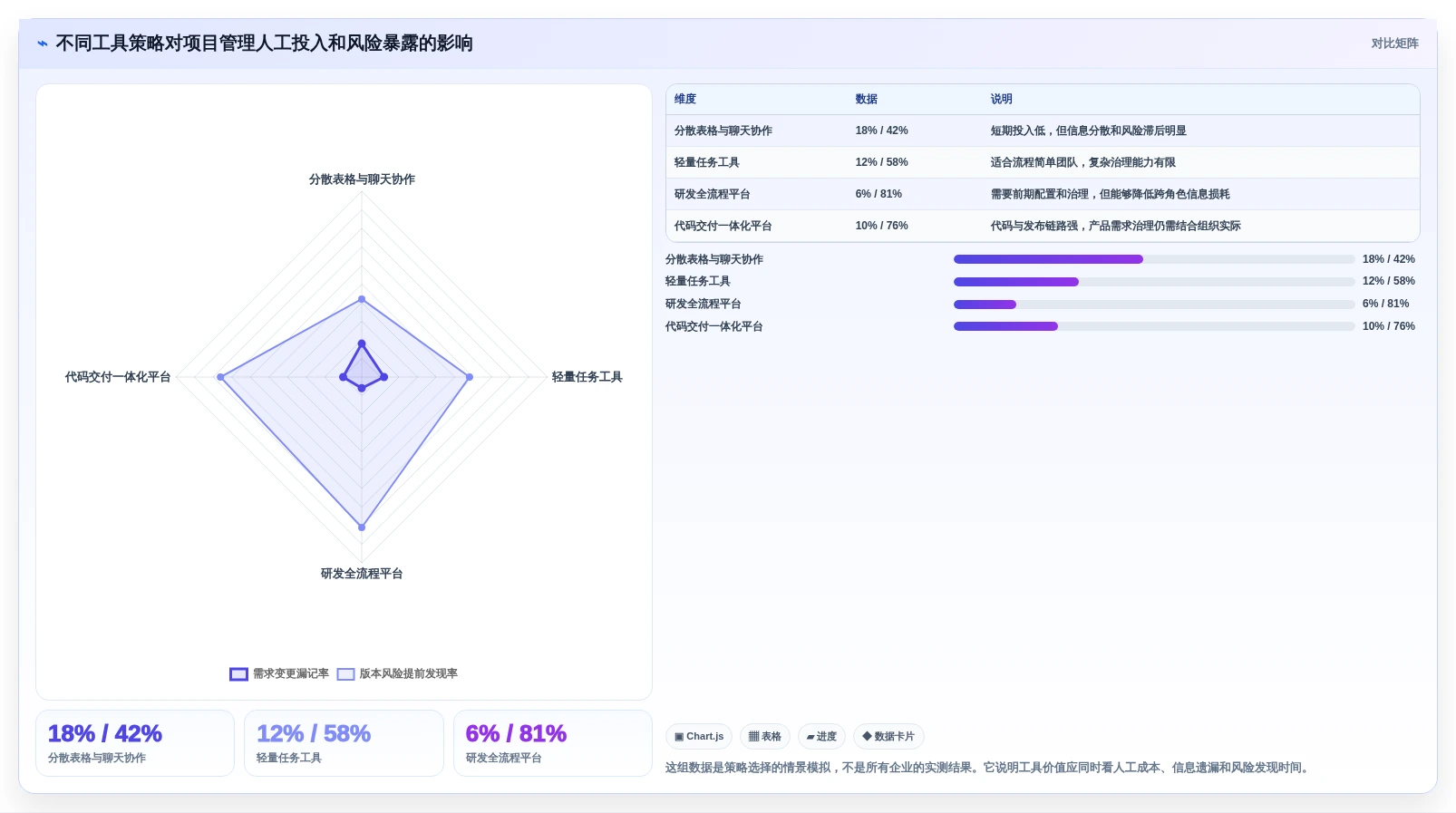Click the 对比矩阵 label in header

pyautogui.click(x=1394, y=44)
